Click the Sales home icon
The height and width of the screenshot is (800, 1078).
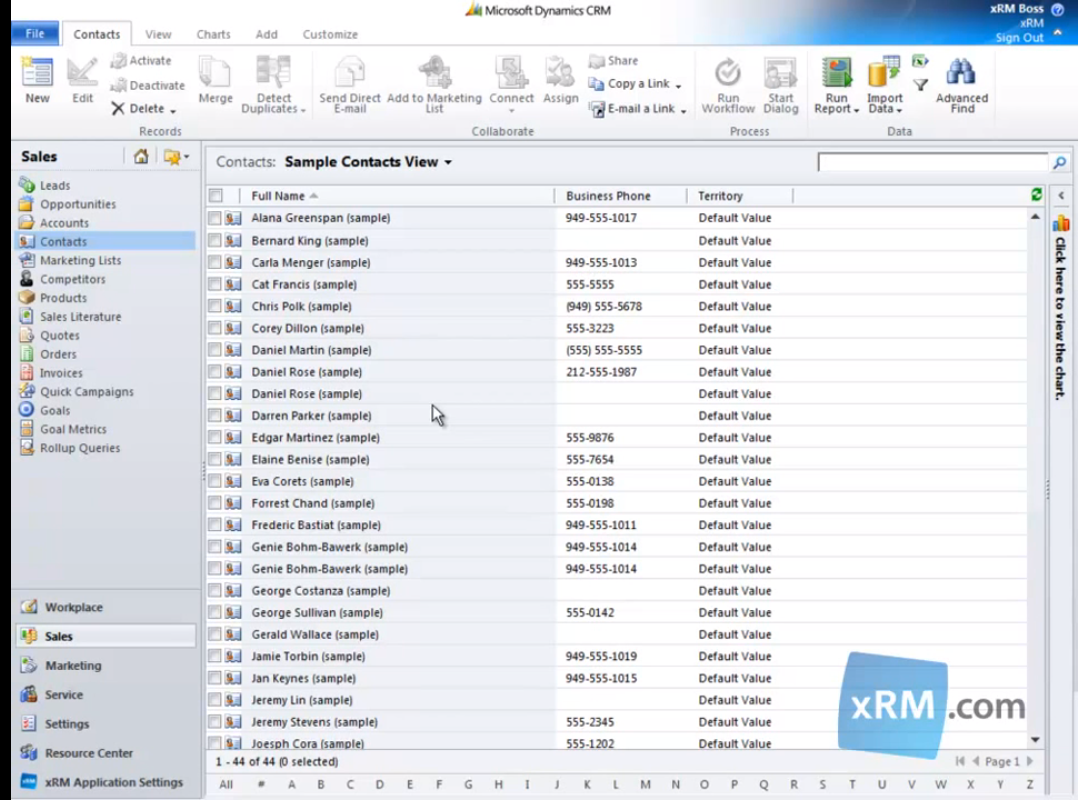(141, 157)
